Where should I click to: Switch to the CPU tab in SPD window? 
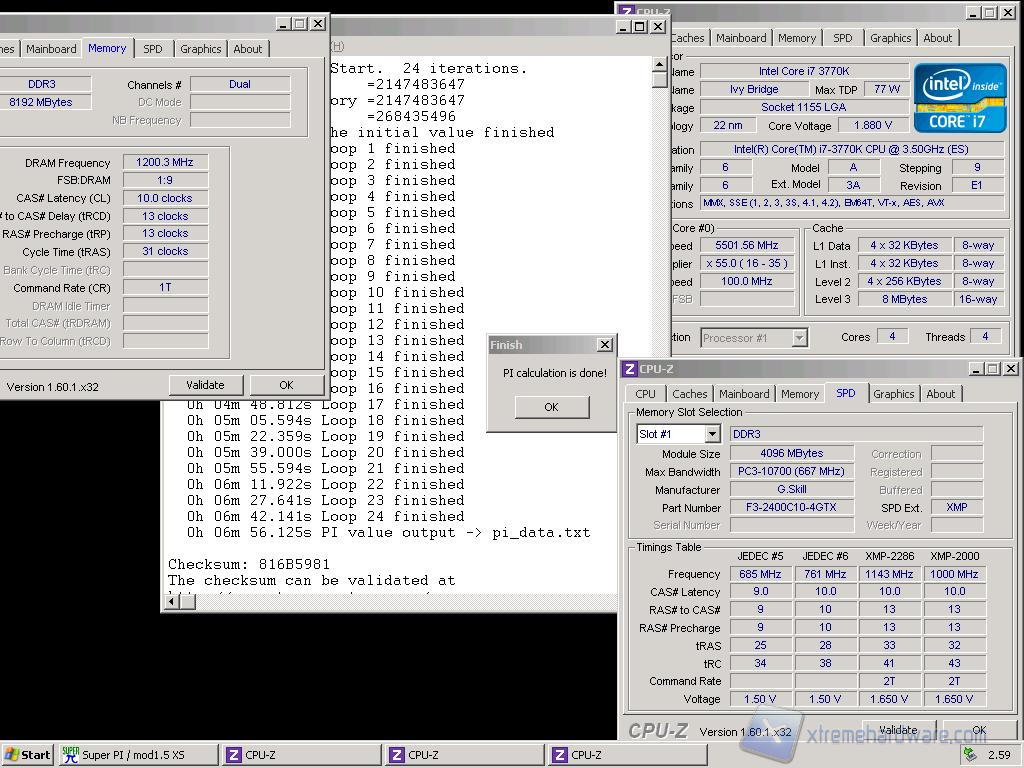coord(645,394)
